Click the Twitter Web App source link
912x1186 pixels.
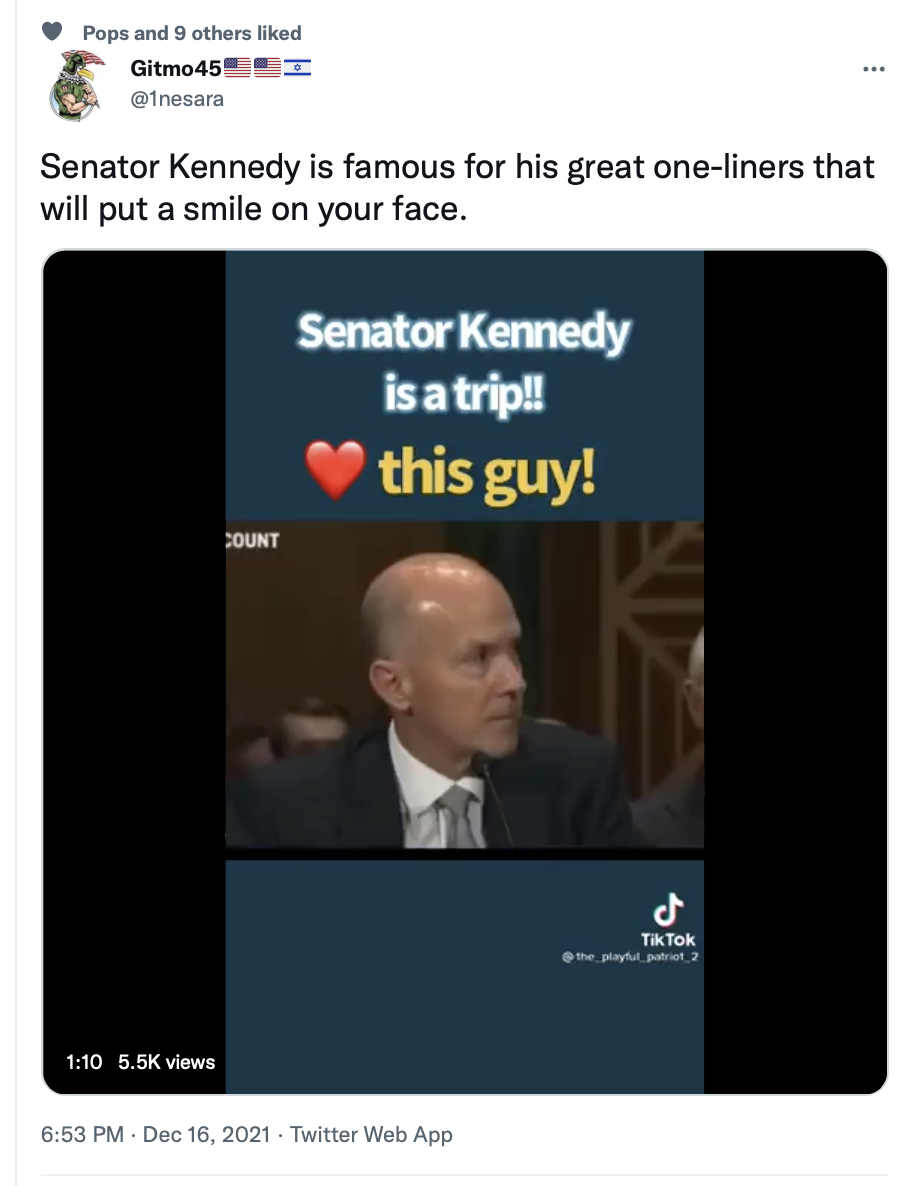coord(371,1134)
